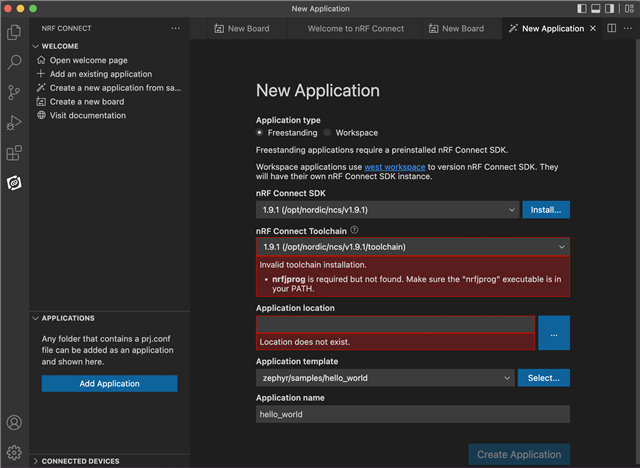Select the Workspace radio button
The width and height of the screenshot is (640, 468).
point(327,133)
